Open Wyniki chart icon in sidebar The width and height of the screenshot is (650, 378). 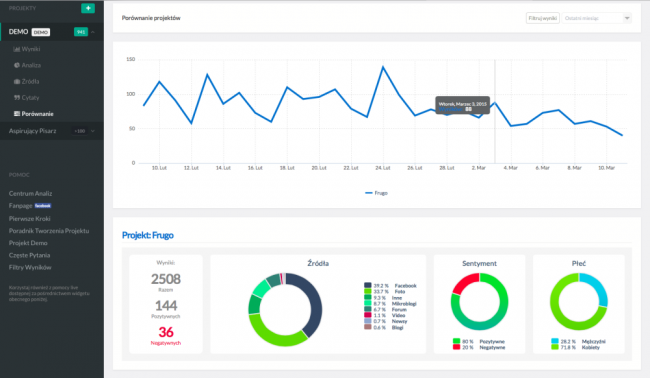(17, 49)
